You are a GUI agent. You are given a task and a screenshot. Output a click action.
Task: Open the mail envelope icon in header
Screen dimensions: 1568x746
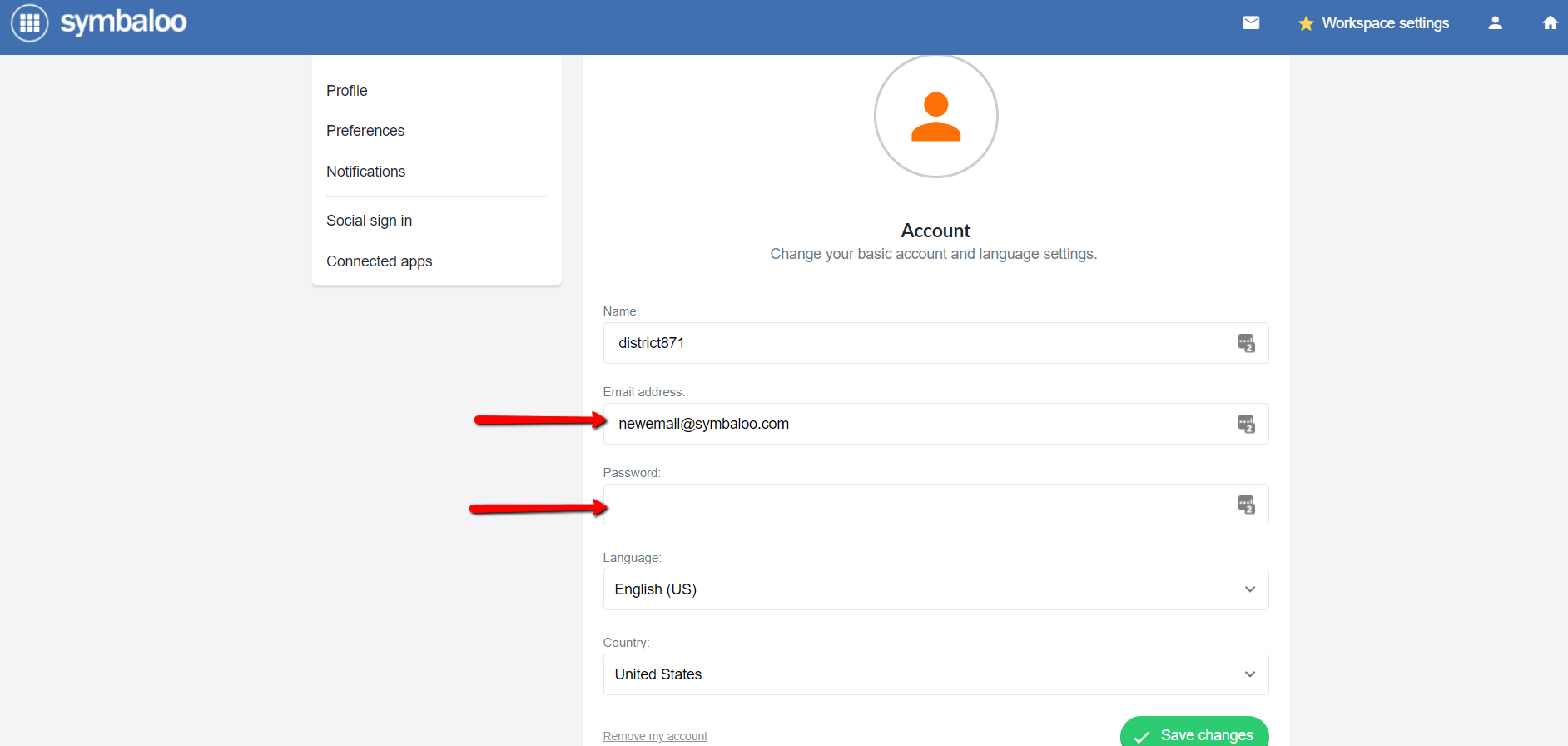point(1251,23)
